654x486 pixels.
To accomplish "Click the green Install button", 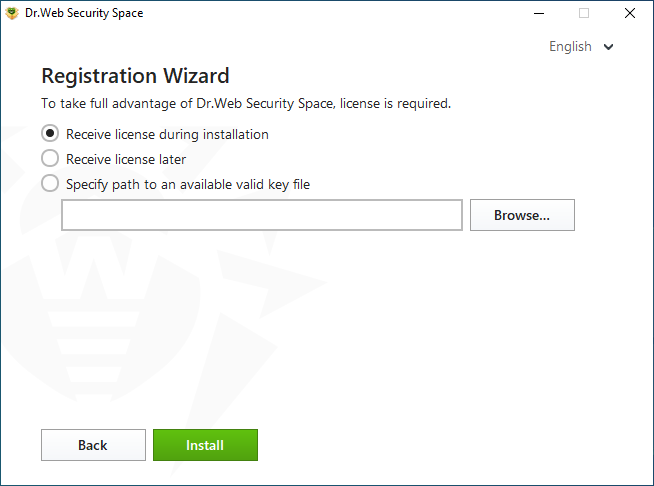I will 205,445.
